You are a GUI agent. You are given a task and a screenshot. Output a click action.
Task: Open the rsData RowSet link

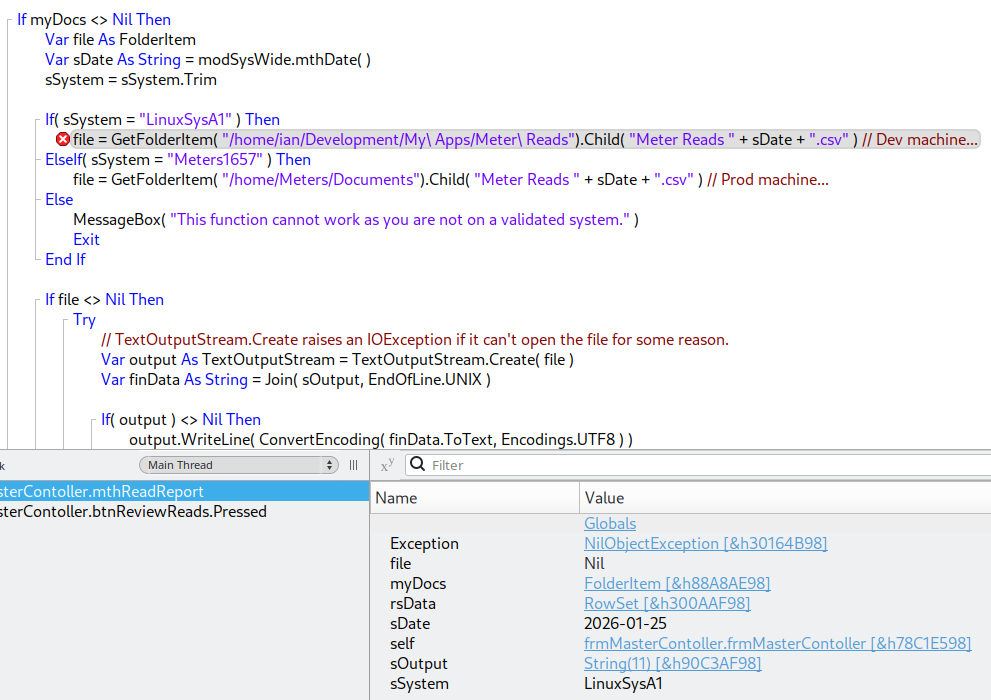point(667,604)
